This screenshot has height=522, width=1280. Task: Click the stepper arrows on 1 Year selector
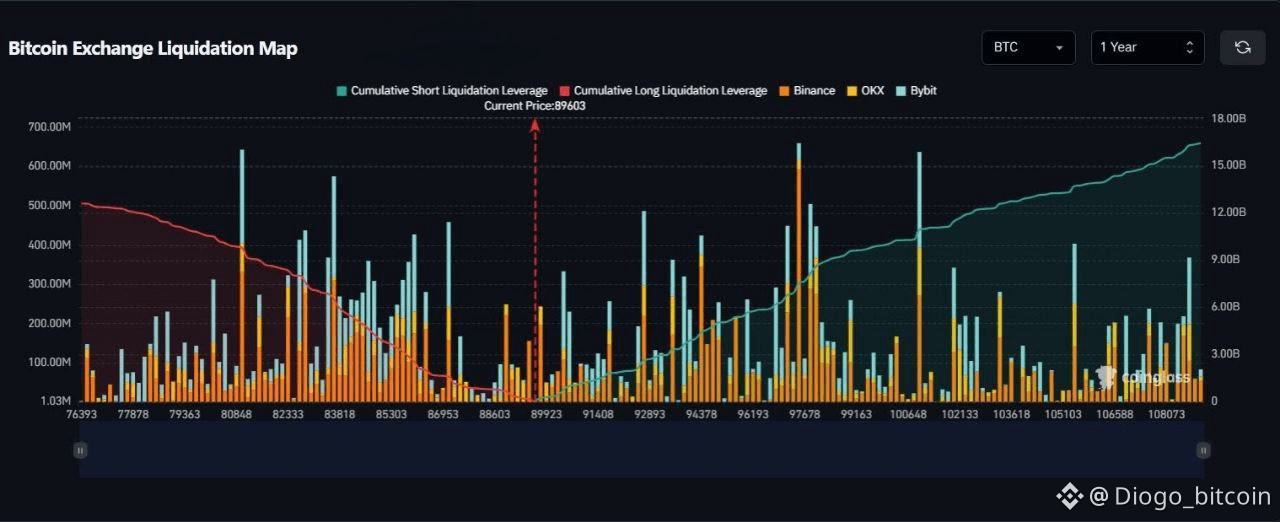[x=1189, y=47]
